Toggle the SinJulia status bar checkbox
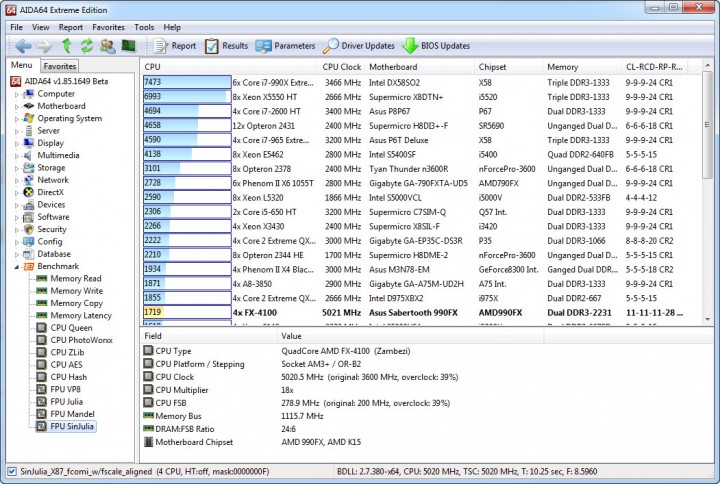This screenshot has height=484, width=720. pyautogui.click(x=12, y=472)
